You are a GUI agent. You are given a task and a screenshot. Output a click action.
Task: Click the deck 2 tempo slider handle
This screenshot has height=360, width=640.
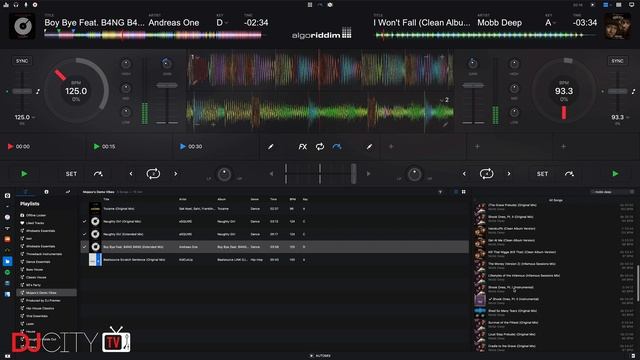click(618, 91)
